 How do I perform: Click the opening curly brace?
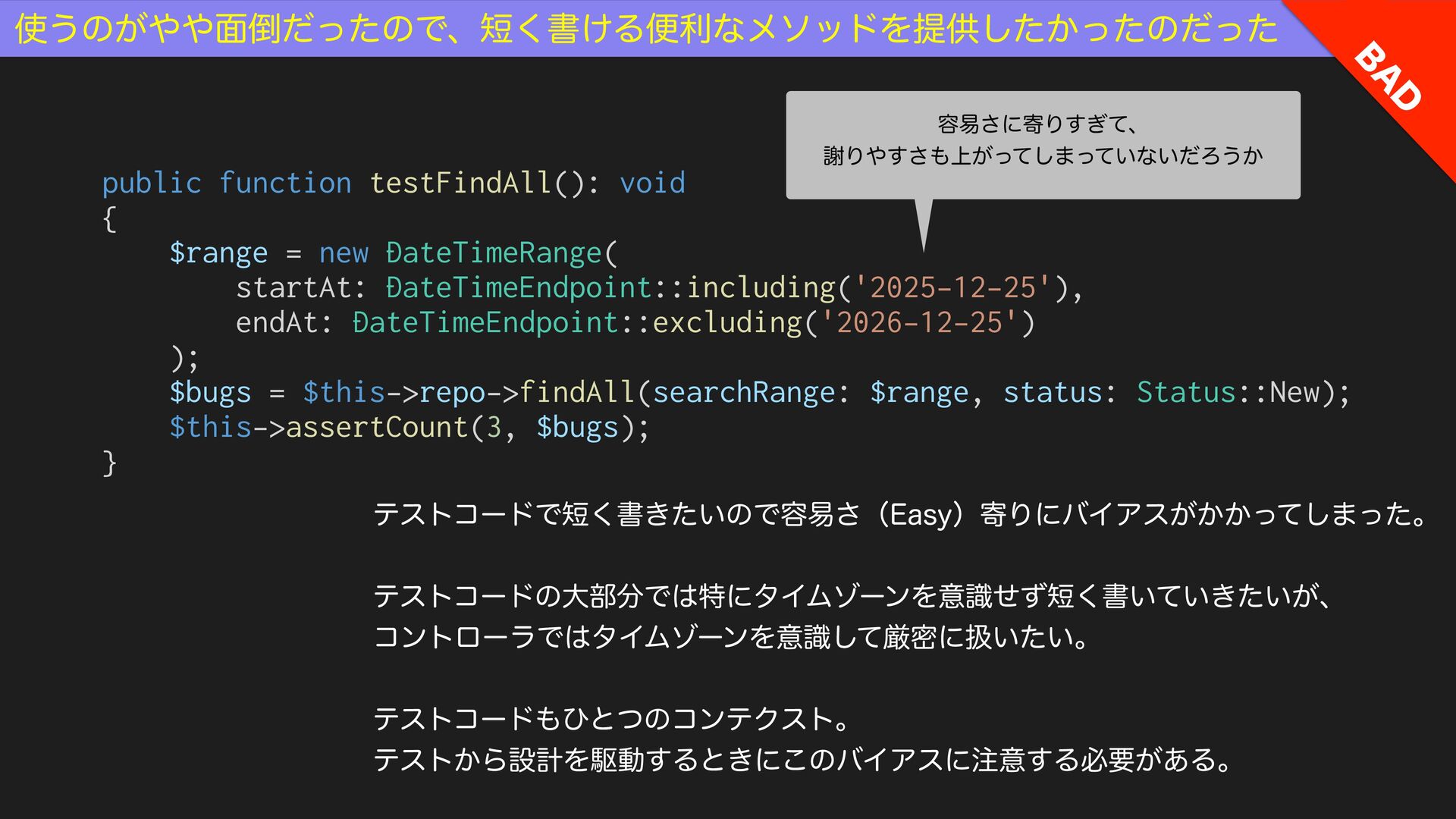tap(110, 218)
